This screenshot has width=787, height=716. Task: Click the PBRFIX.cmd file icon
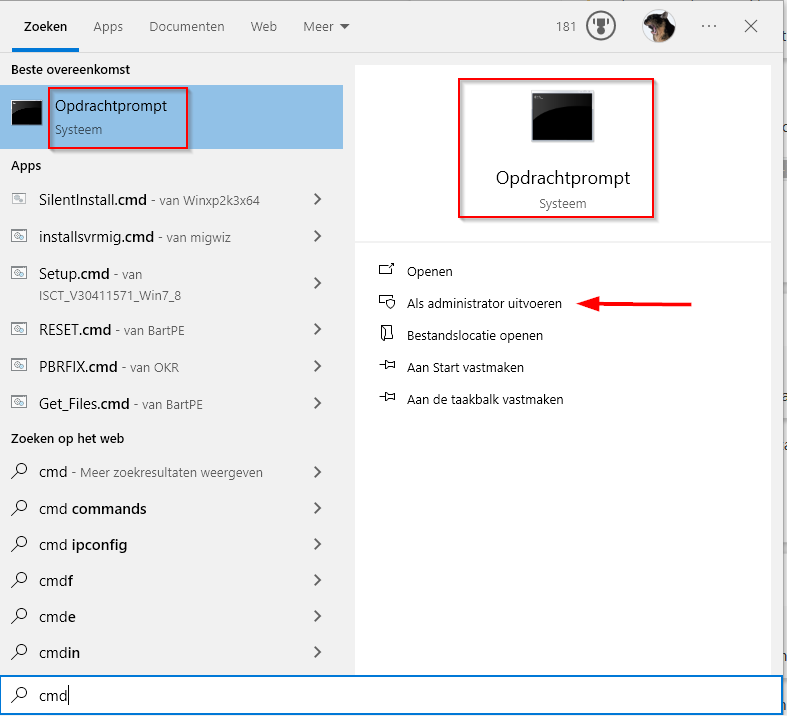click(x=19, y=366)
